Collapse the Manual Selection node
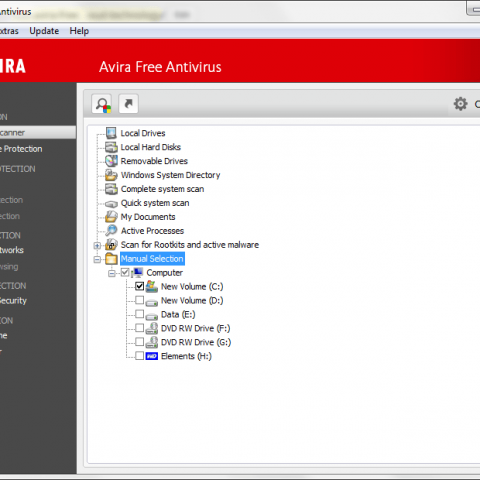 pos(97,259)
